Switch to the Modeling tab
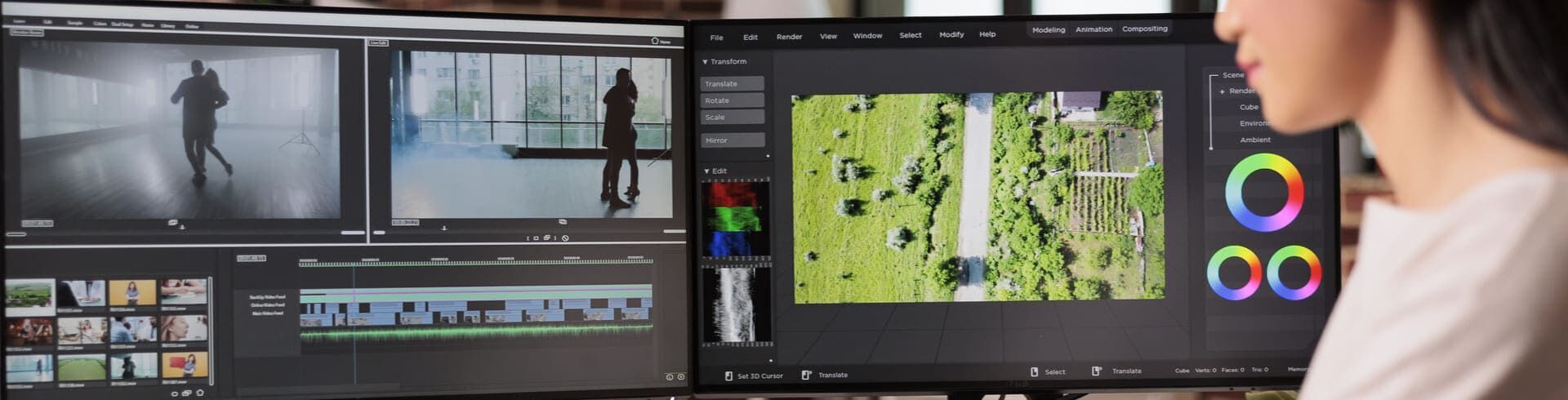Viewport: 1568px width, 400px height. [1049, 30]
